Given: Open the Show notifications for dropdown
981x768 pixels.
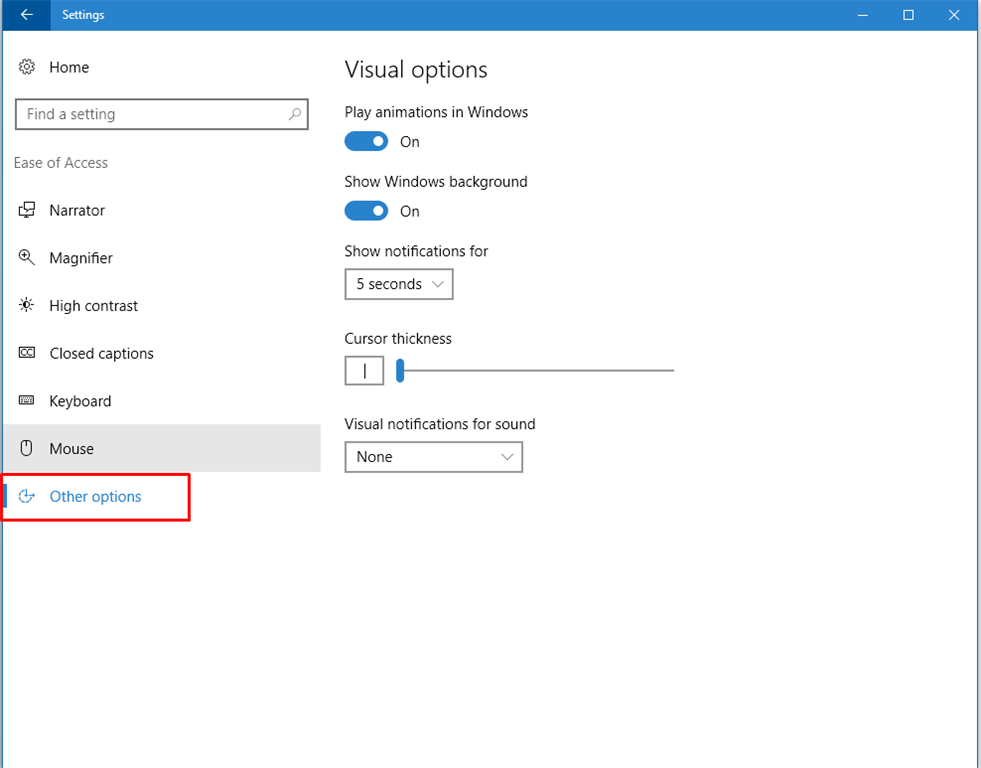Looking at the screenshot, I should click(398, 284).
